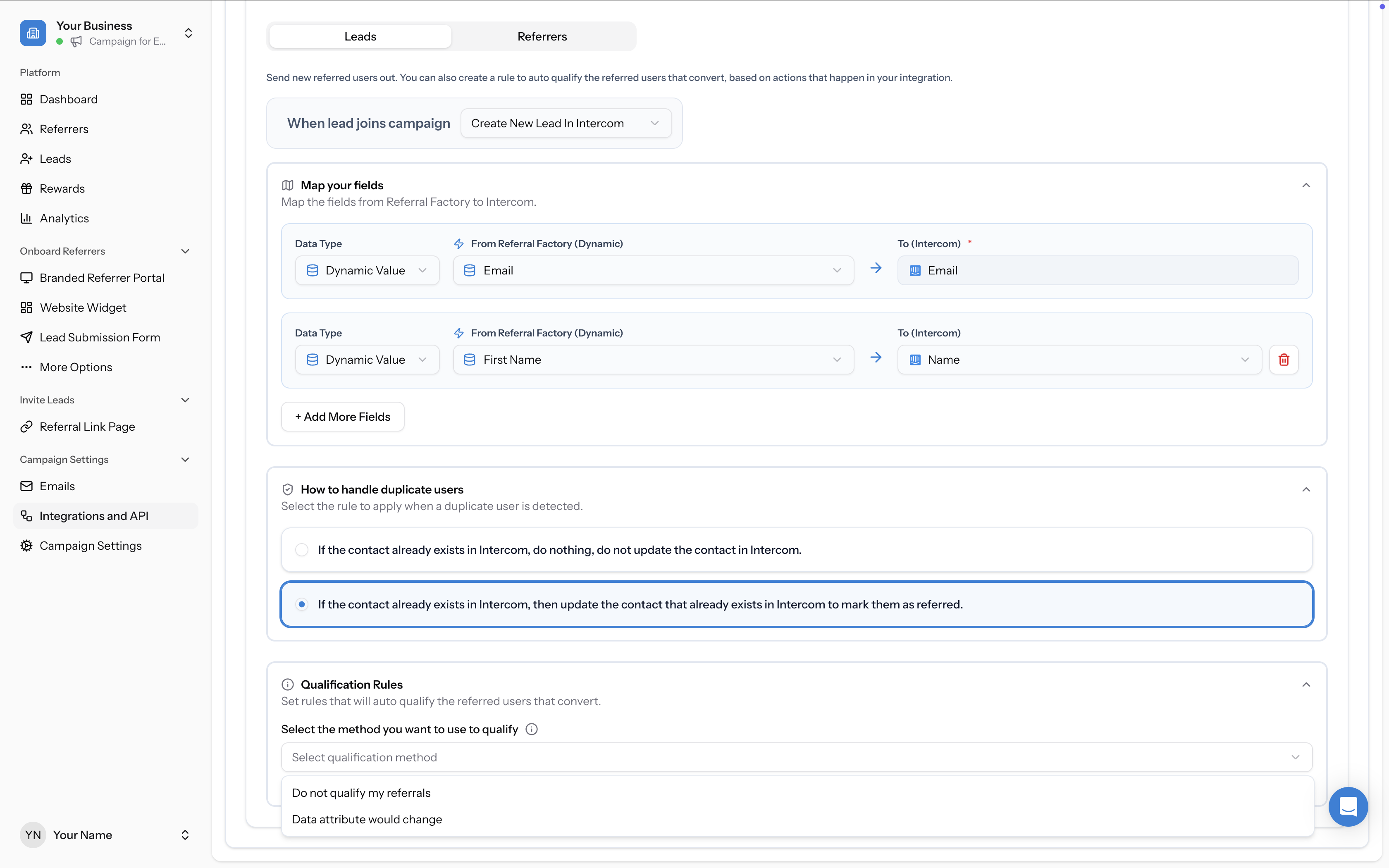Click the Referral Link Page chain icon
This screenshot has height=868, width=1389.
(x=26, y=427)
